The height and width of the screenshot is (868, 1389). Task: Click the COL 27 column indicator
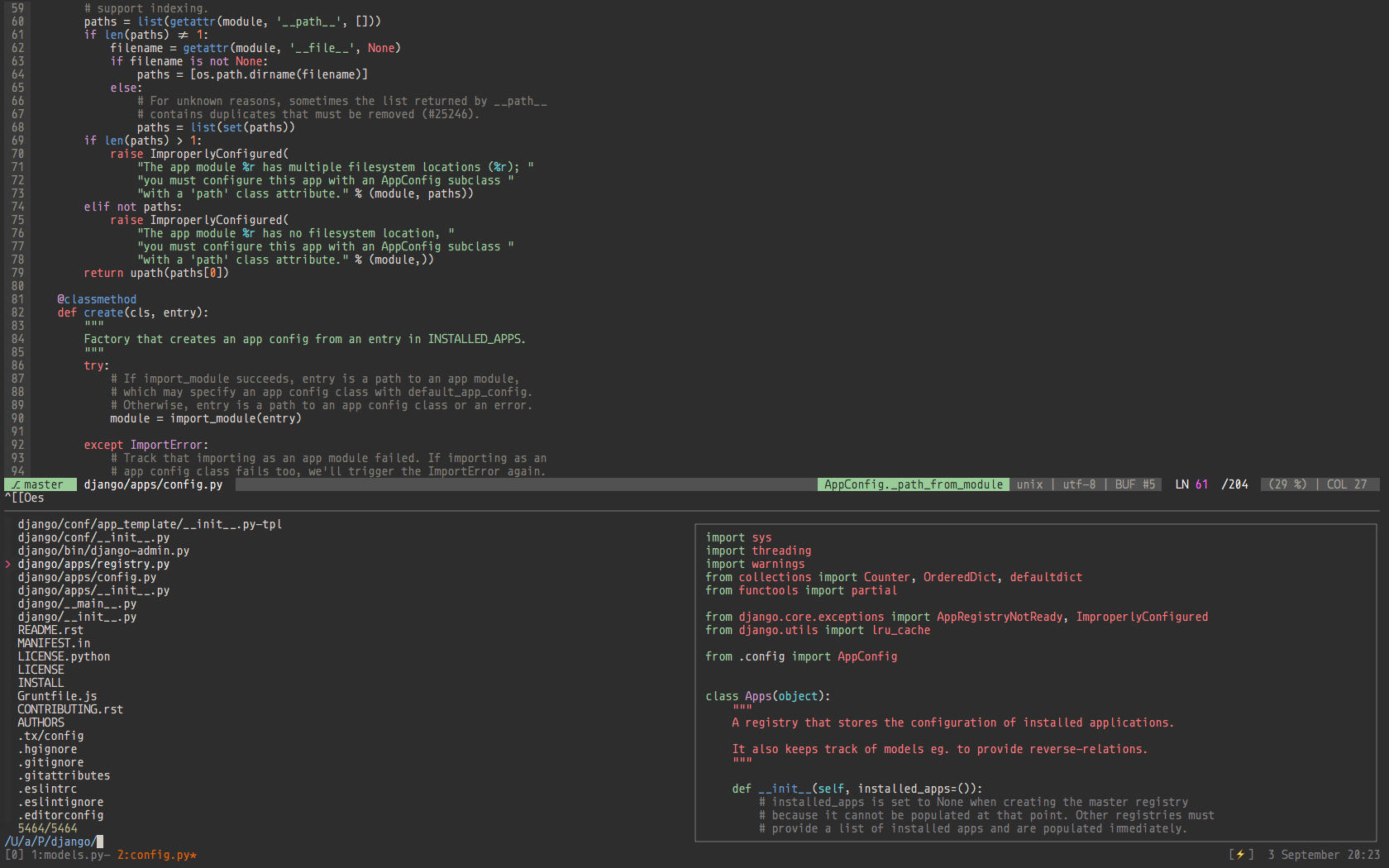[1347, 484]
